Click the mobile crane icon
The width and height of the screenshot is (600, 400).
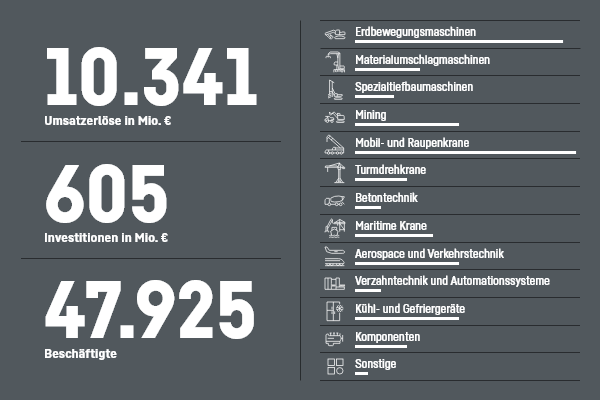click(x=334, y=146)
